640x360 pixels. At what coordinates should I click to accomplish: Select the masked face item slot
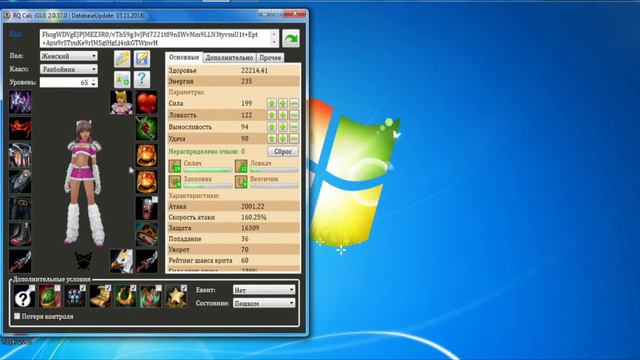pyautogui.click(x=147, y=208)
